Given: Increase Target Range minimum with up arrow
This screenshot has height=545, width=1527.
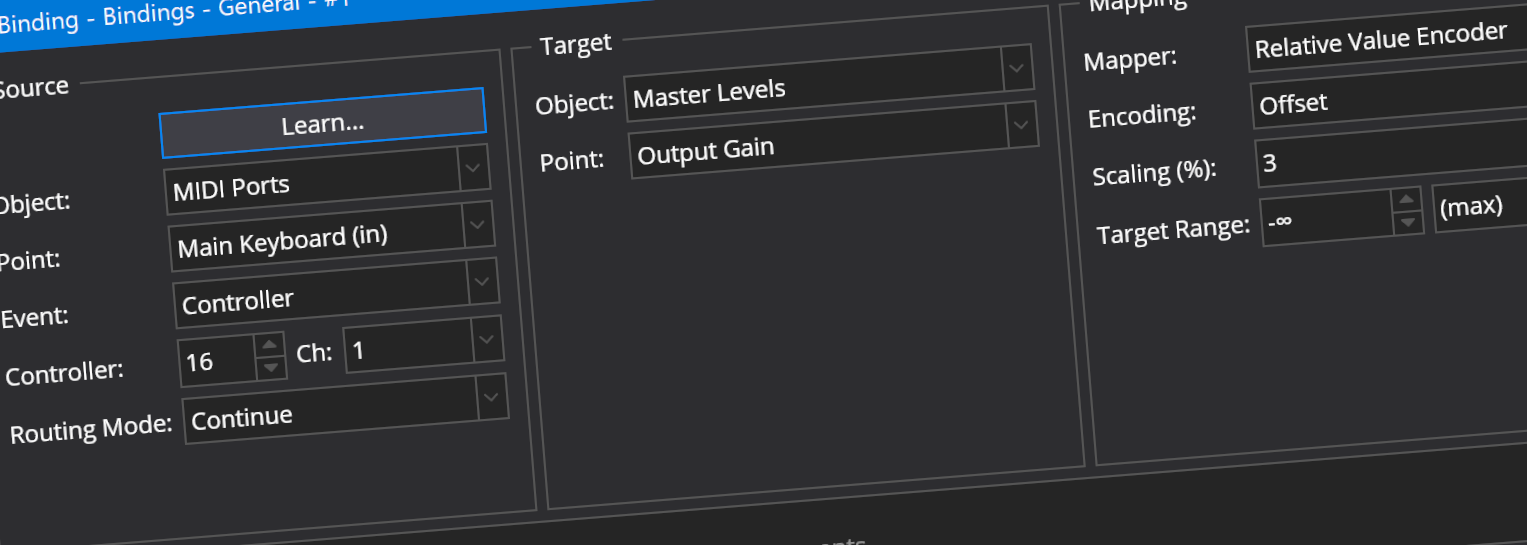Looking at the screenshot, I should (1407, 200).
